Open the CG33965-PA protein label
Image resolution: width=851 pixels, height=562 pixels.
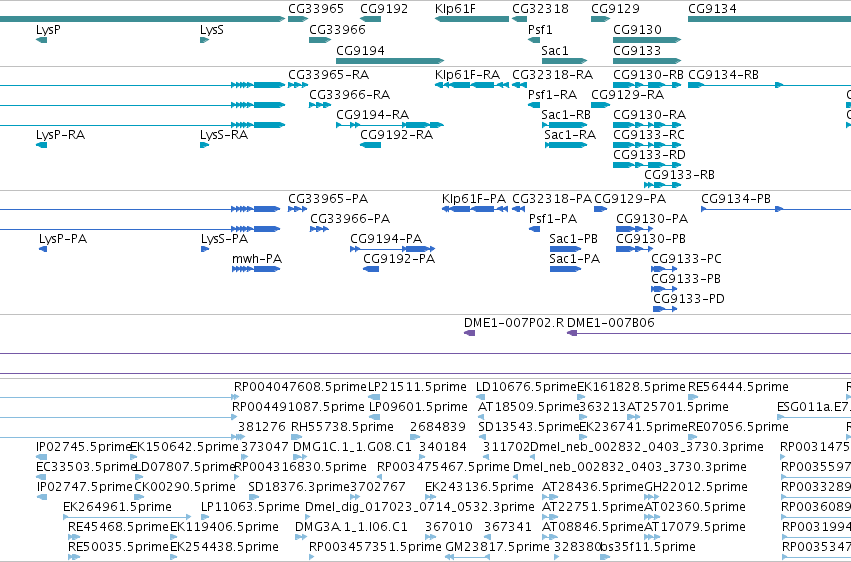point(328,199)
